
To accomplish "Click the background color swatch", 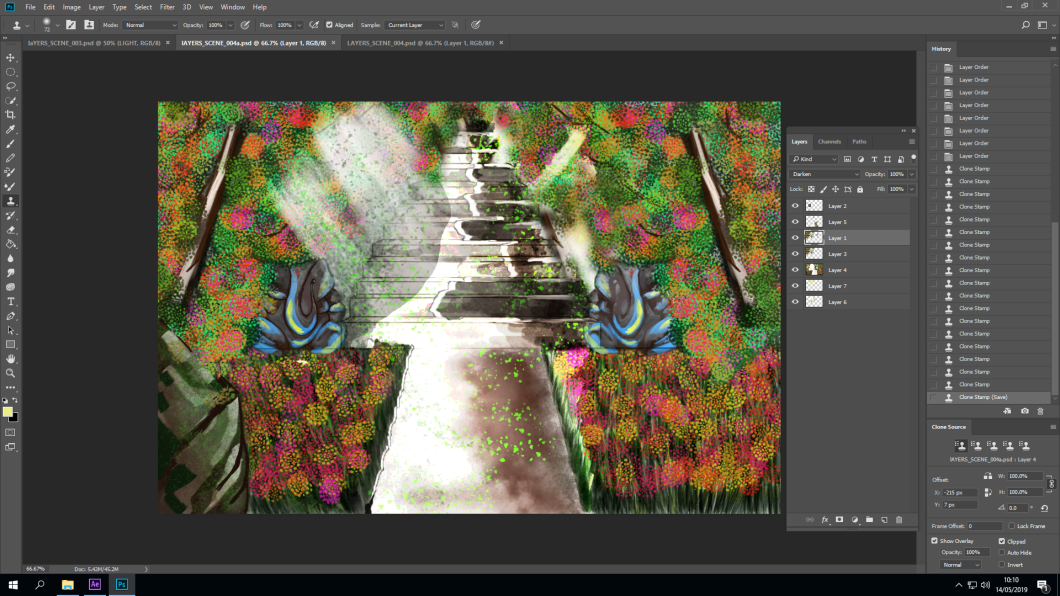I will [14, 418].
